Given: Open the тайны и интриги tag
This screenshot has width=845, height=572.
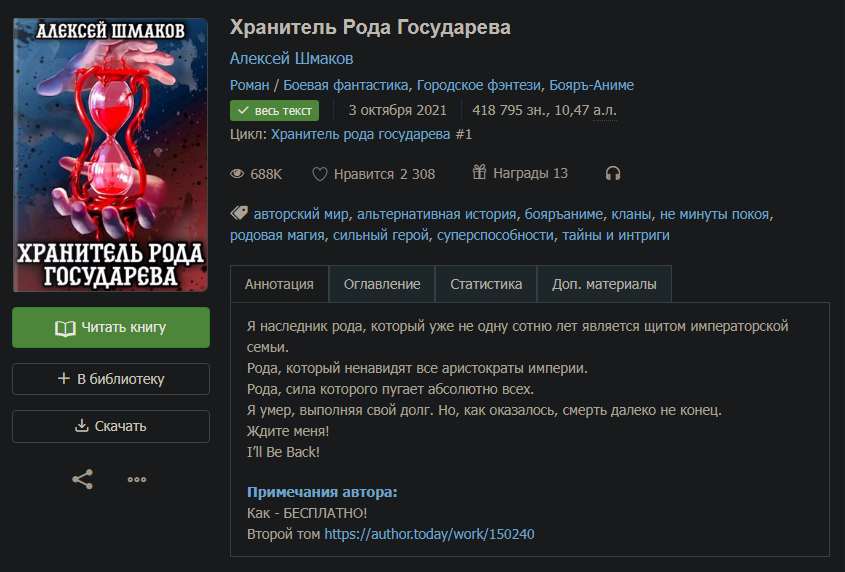Looking at the screenshot, I should click(x=616, y=236).
